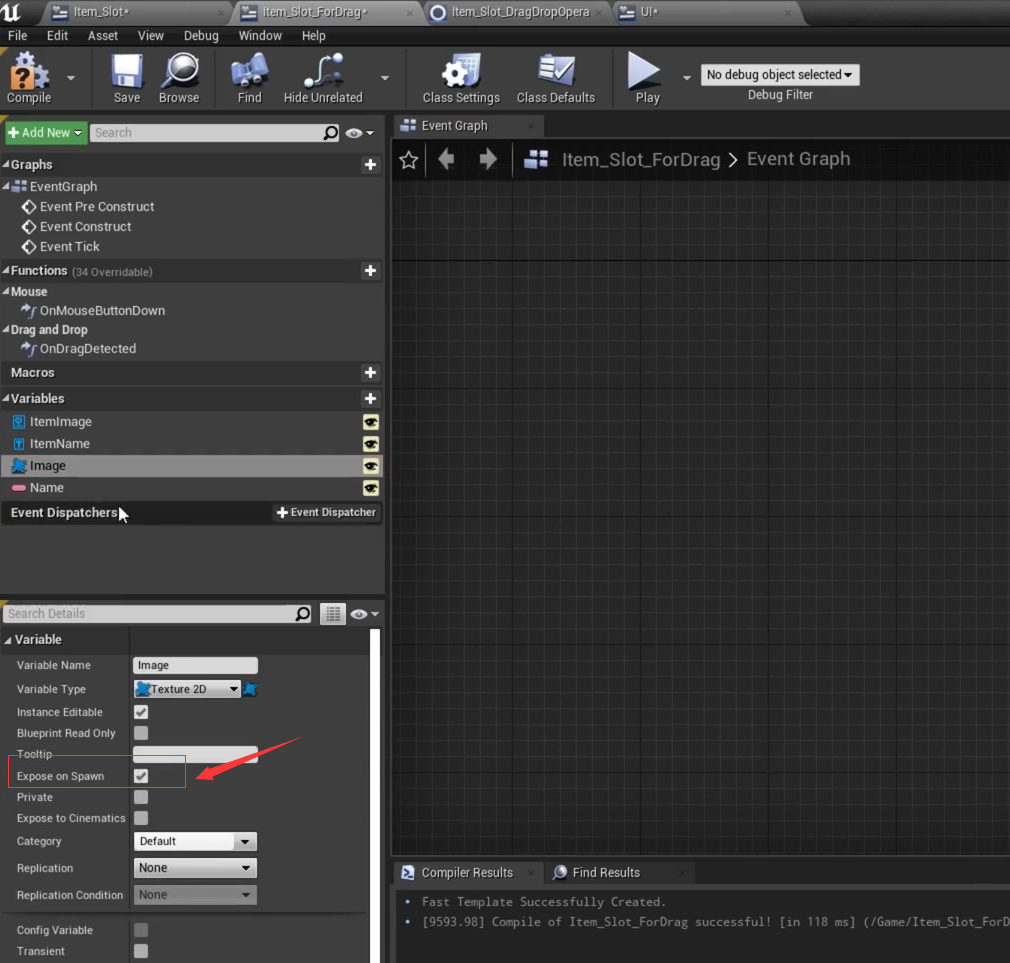Select Event Pre Construct node
This screenshot has height=963, width=1010.
point(97,207)
